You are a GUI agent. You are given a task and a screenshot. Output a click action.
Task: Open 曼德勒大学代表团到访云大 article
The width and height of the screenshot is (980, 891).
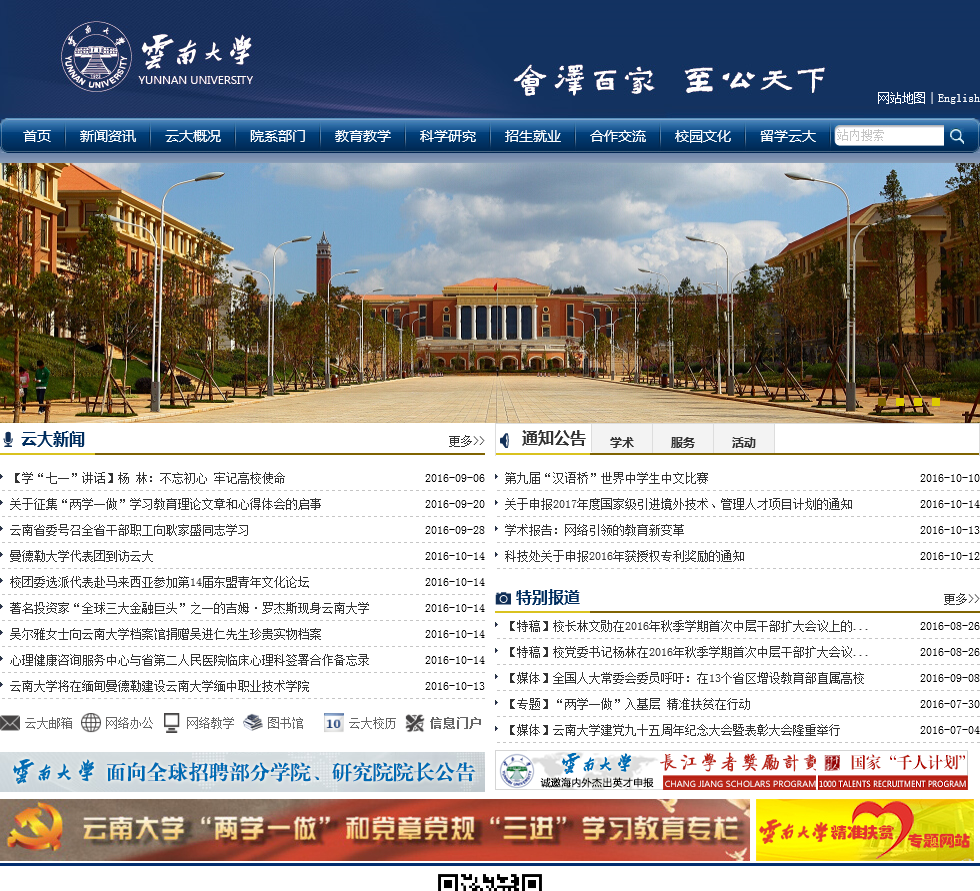tap(81, 556)
